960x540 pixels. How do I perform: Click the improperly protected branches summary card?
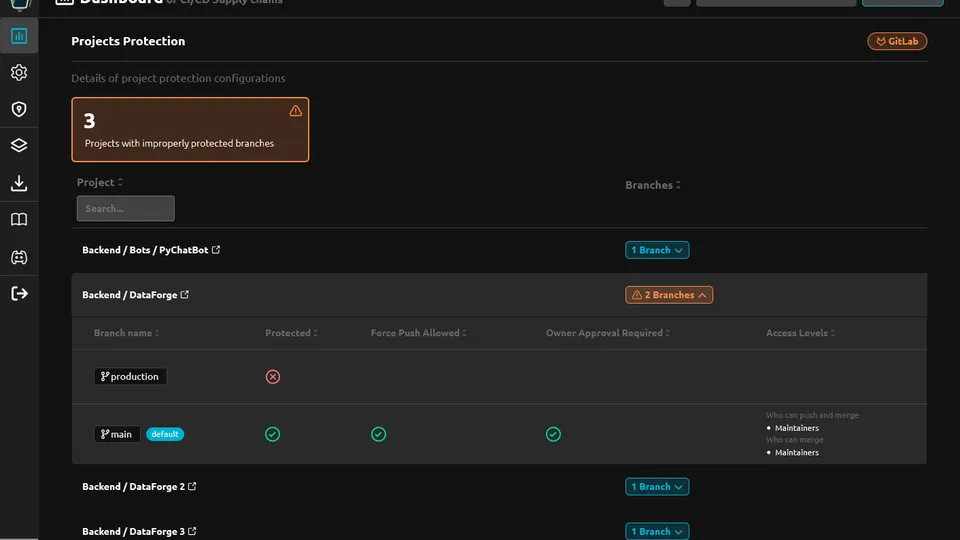[x=190, y=130]
